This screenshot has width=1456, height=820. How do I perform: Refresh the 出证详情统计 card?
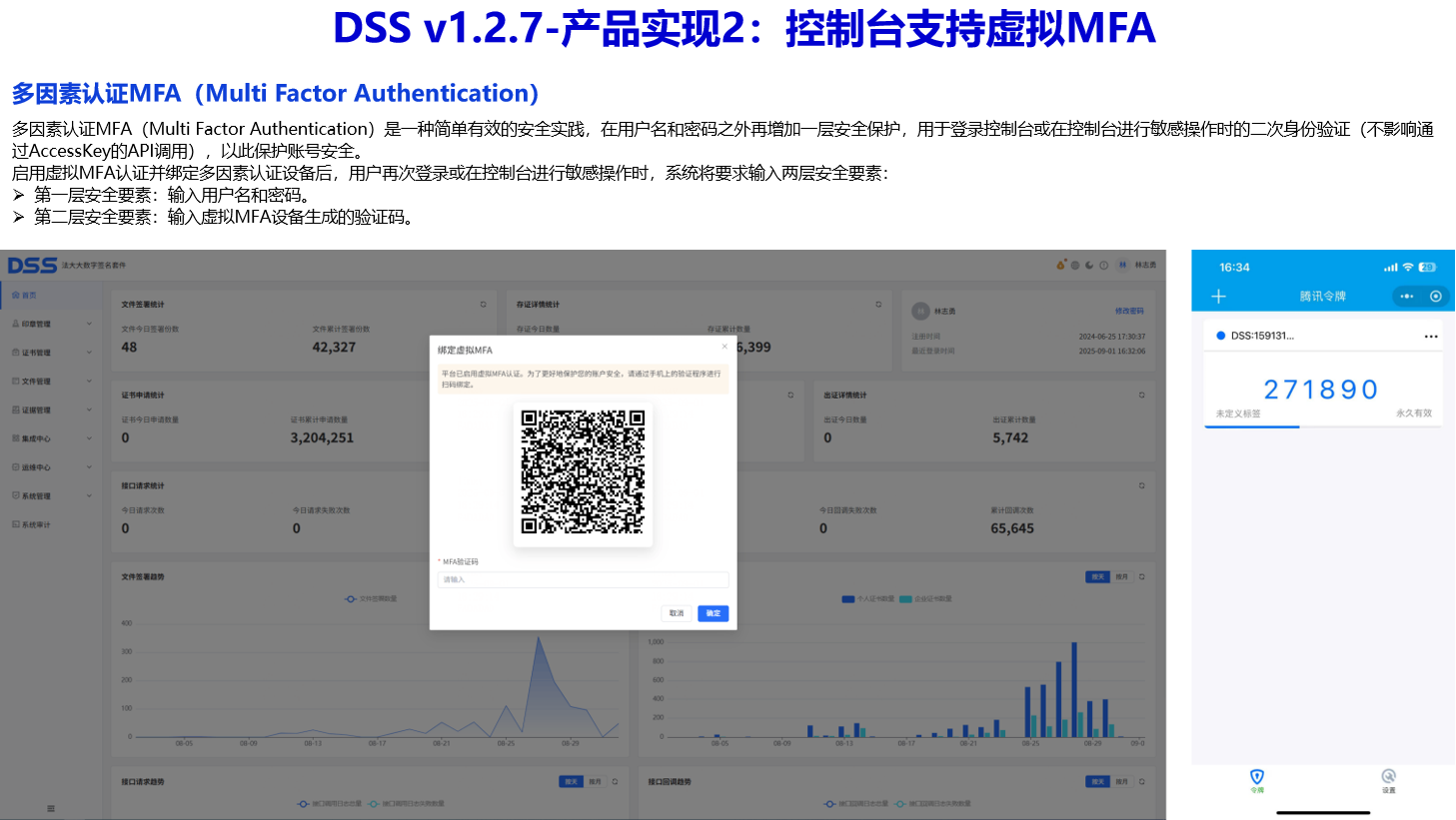[1141, 396]
